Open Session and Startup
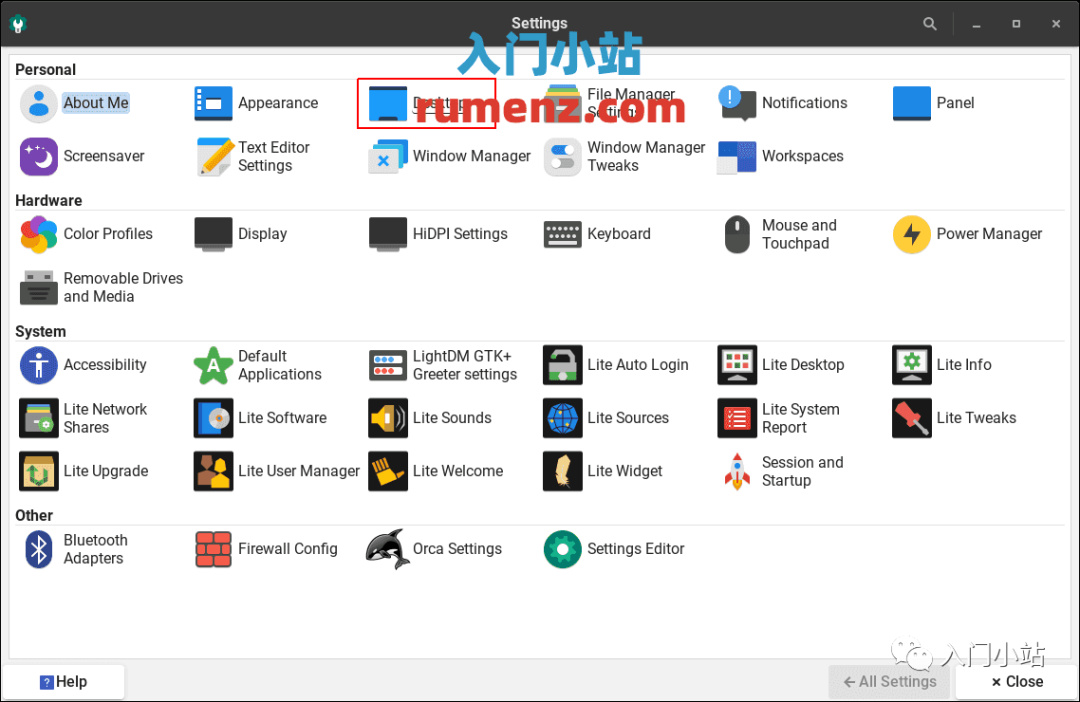1080x702 pixels. (782, 471)
